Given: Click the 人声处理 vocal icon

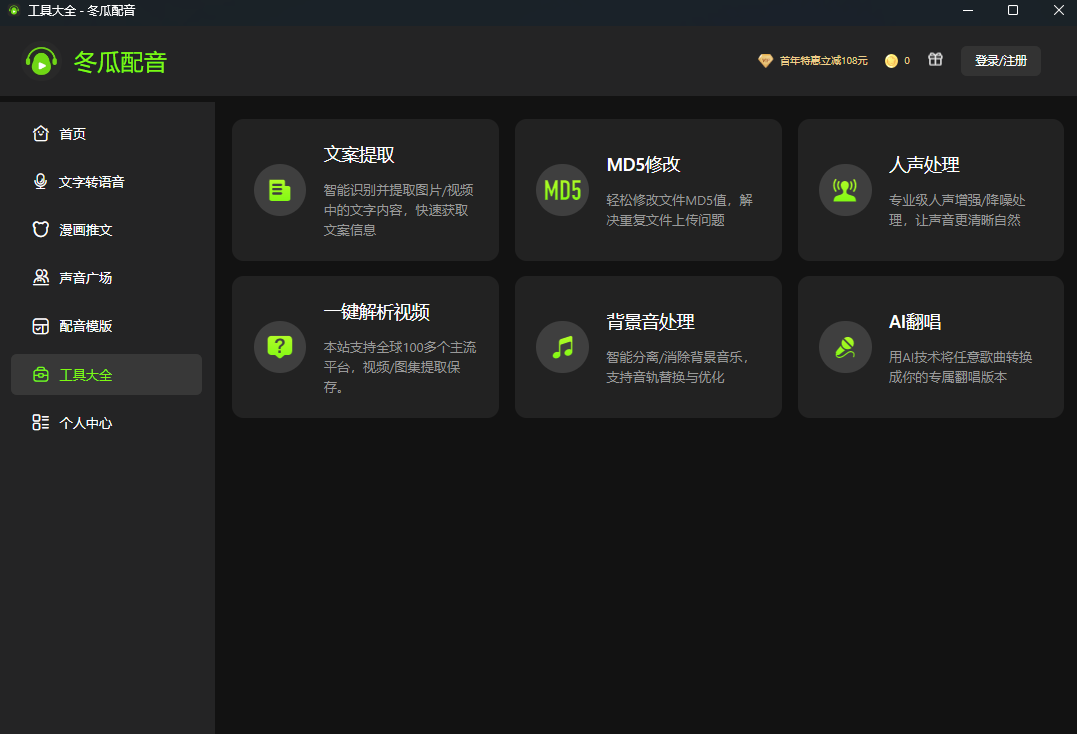Looking at the screenshot, I should click(845, 190).
